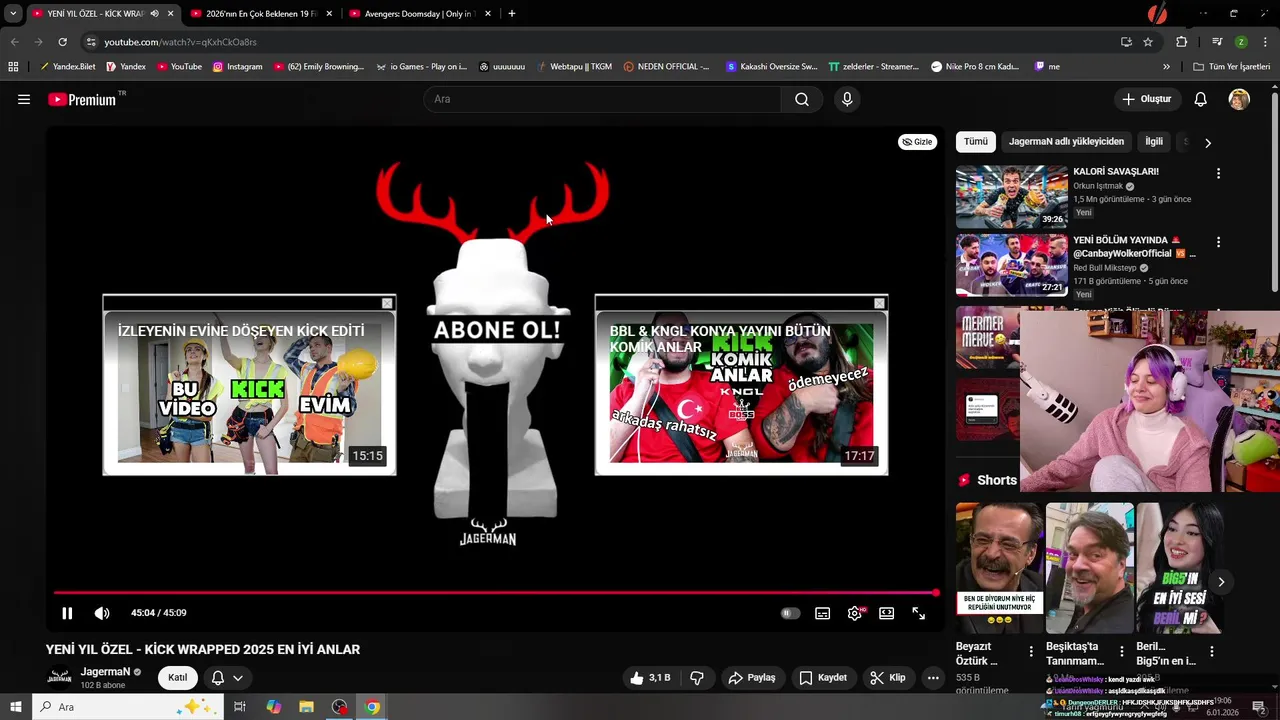This screenshot has height=720, width=1280.
Task: Open the YouTube guide hamburger menu
Action: 24,99
